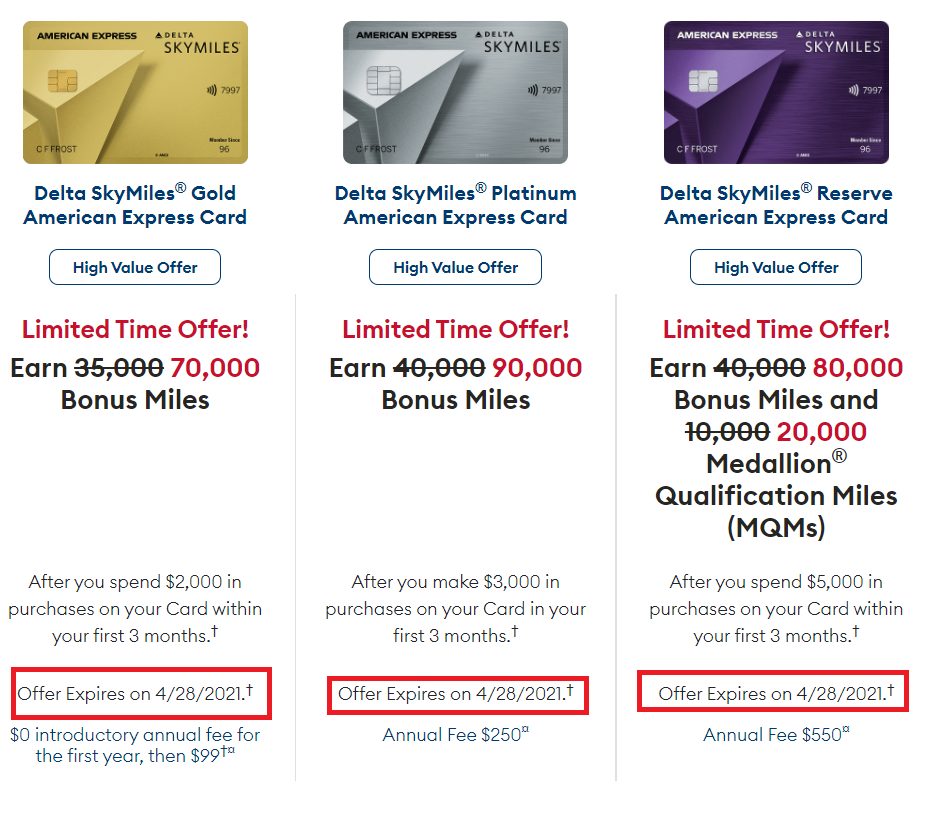This screenshot has width=932, height=828.
Task: Open the Delta SkyMiles Platinum American Express Card title link
Action: coord(455,205)
